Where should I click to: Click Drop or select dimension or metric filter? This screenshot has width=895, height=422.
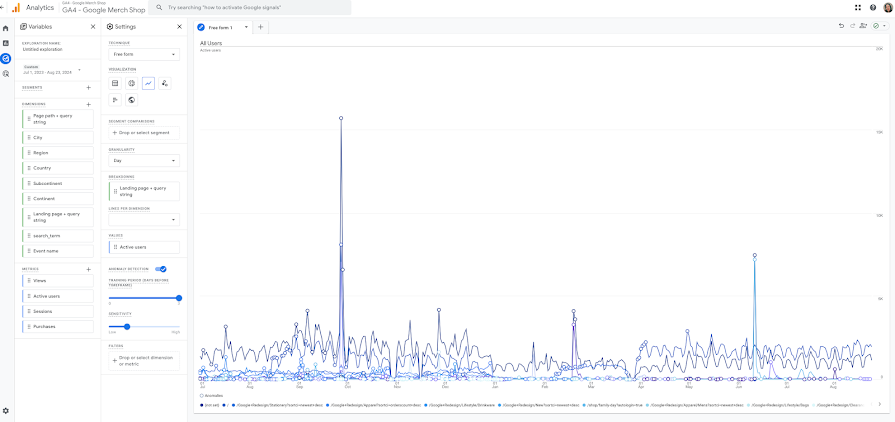(144, 361)
